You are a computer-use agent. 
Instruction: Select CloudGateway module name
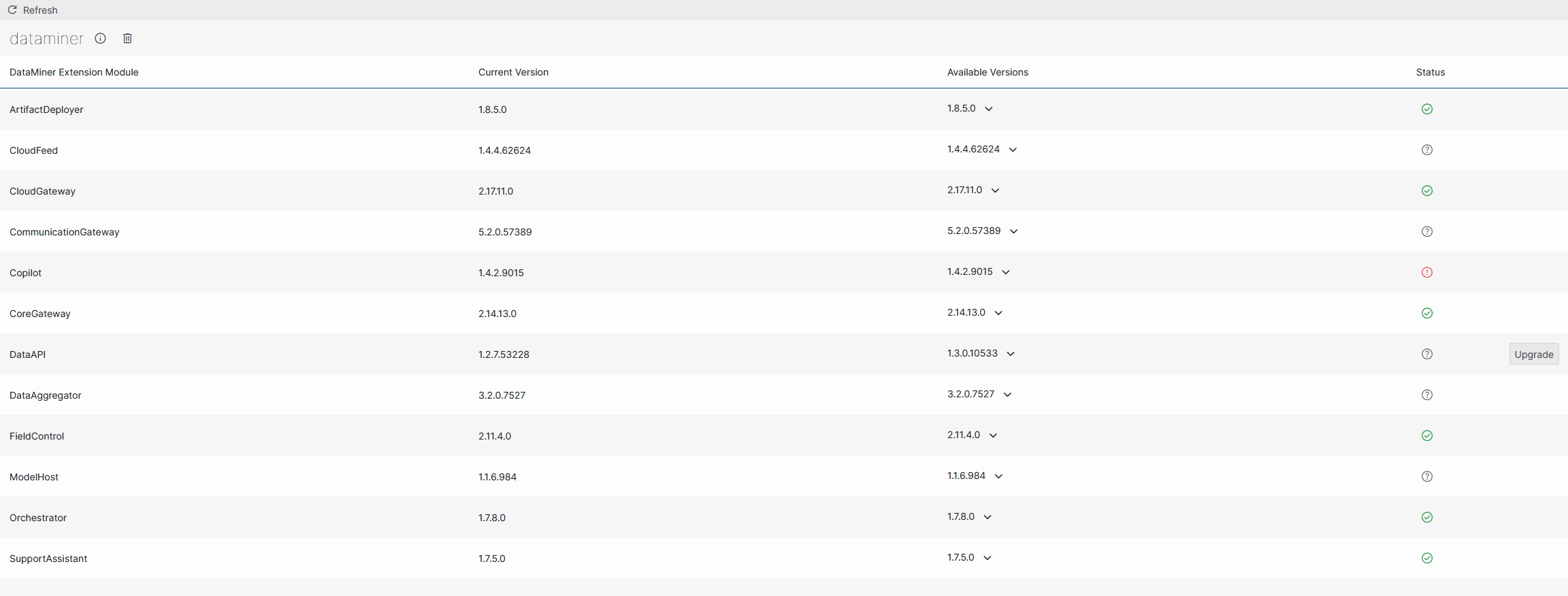coord(42,191)
